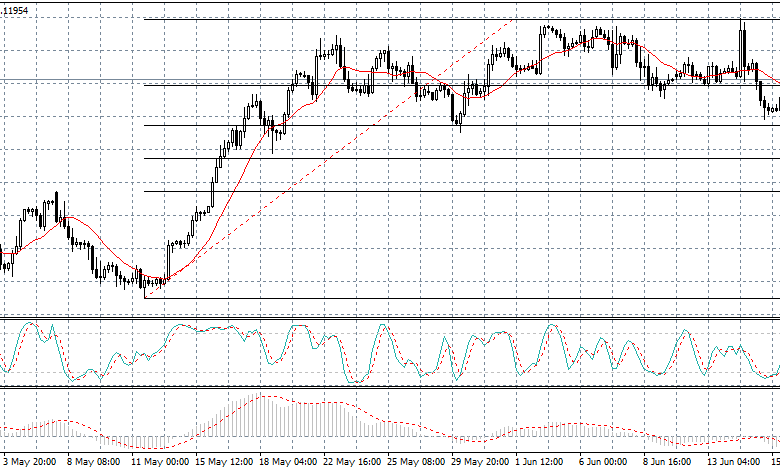Pick the 22 May 16:00 time label

(350, 463)
